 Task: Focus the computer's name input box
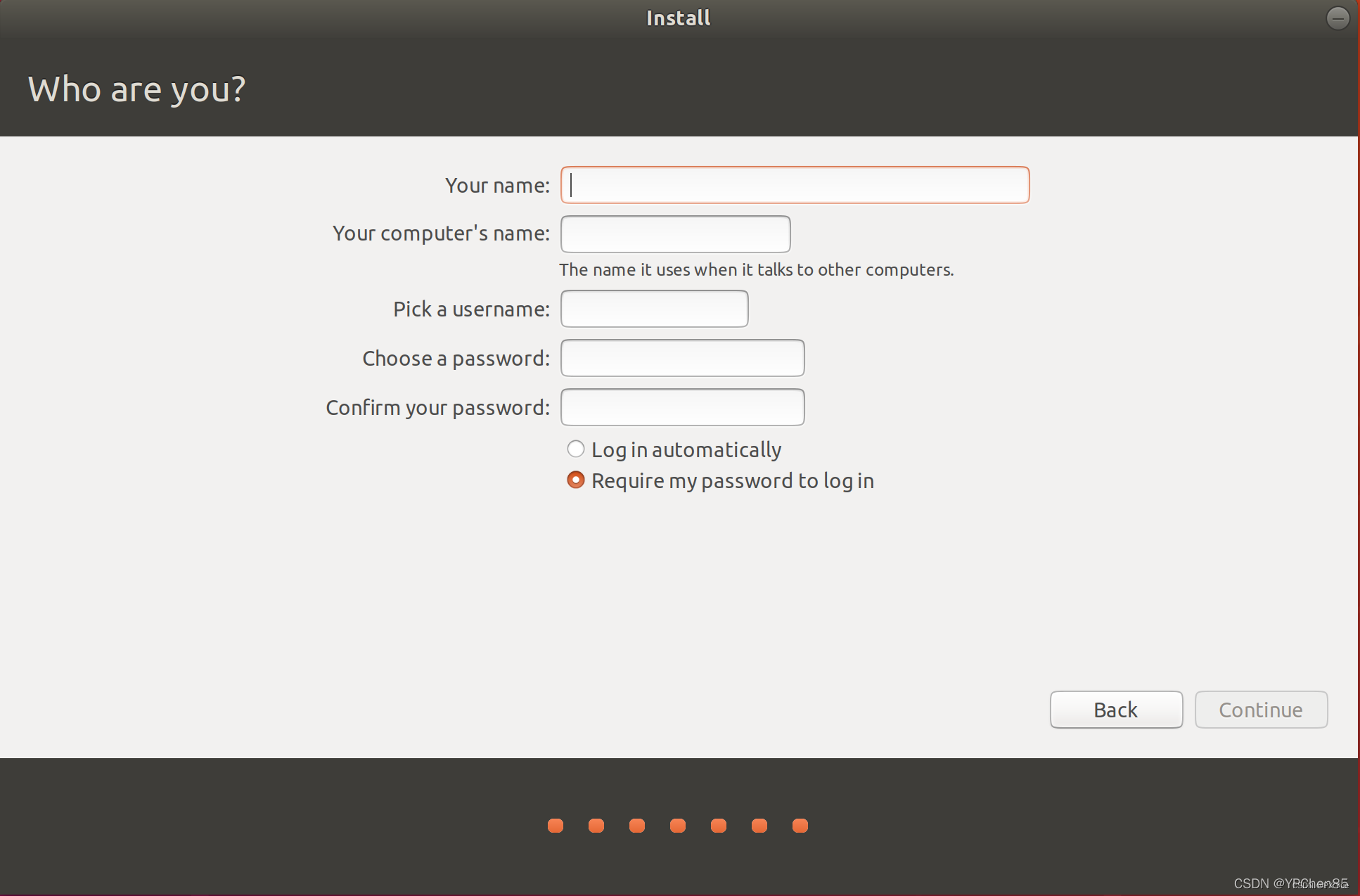pyautogui.click(x=675, y=234)
